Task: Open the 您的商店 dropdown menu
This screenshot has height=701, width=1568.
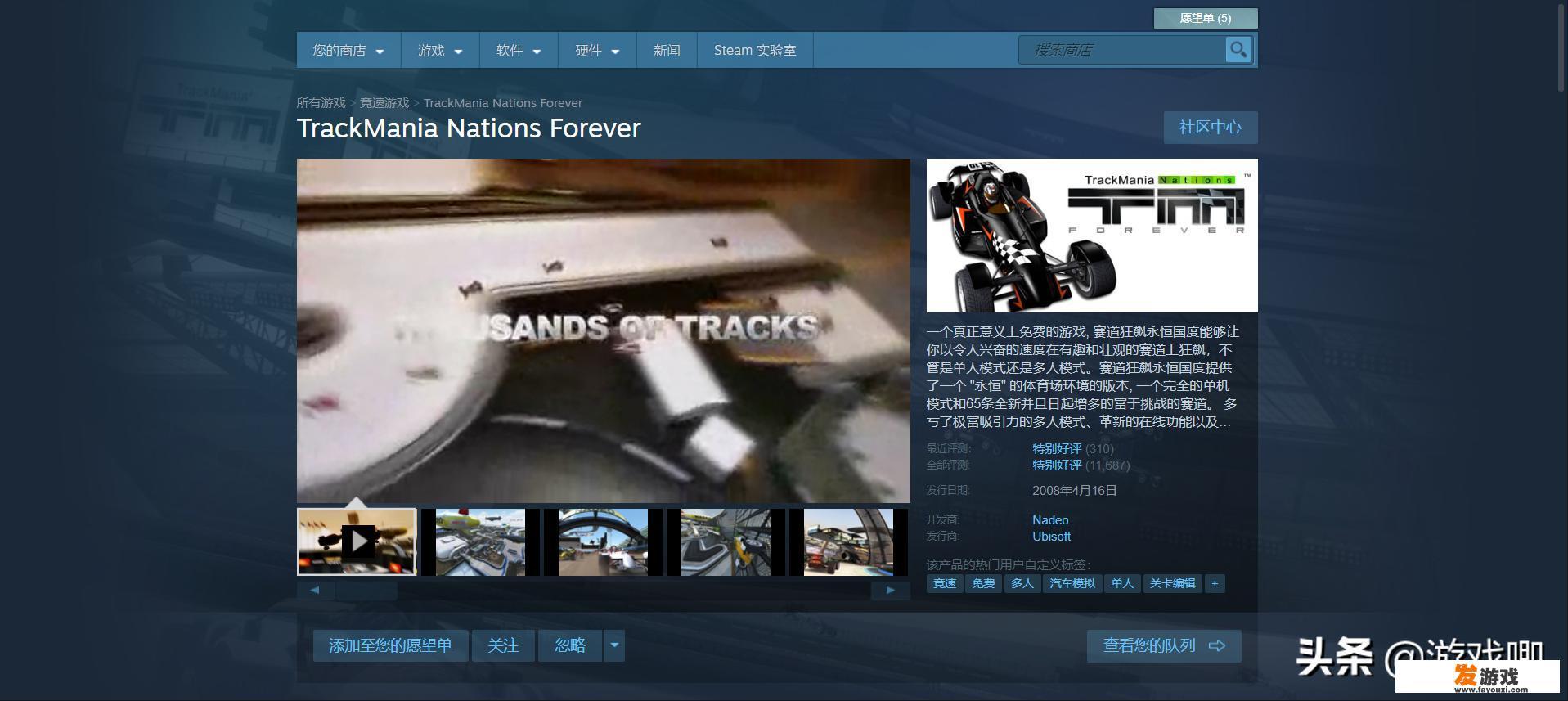Action: click(348, 51)
